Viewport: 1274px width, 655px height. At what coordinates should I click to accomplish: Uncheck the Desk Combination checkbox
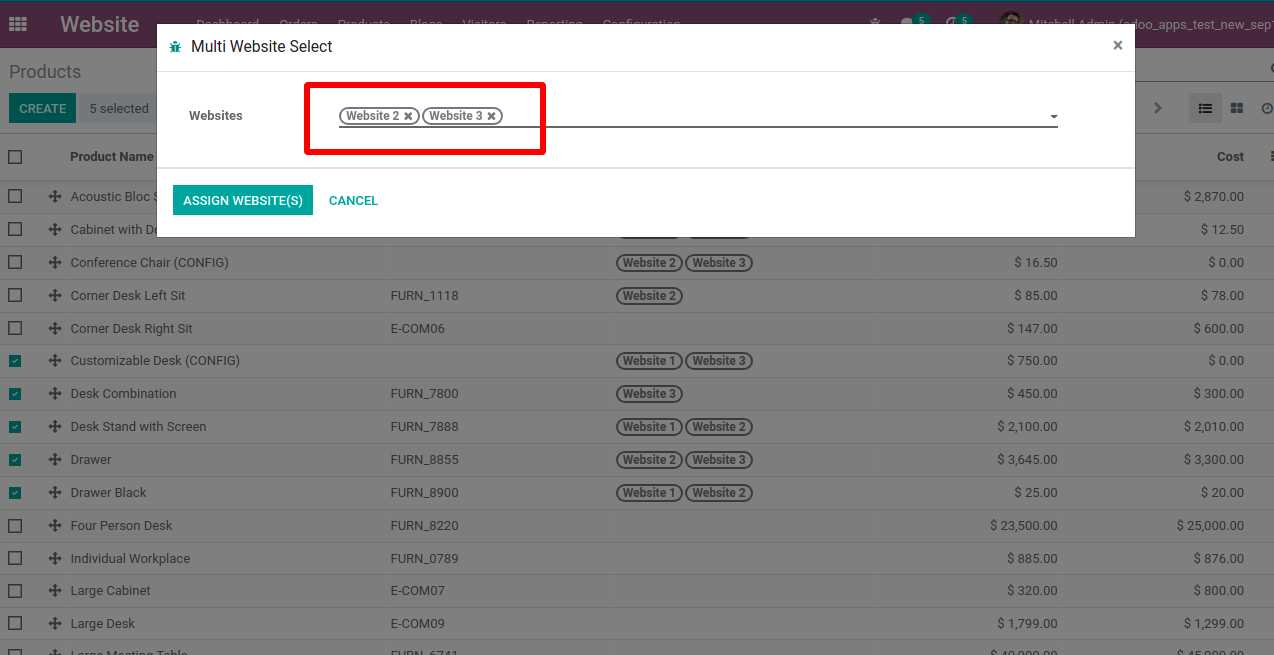click(15, 394)
